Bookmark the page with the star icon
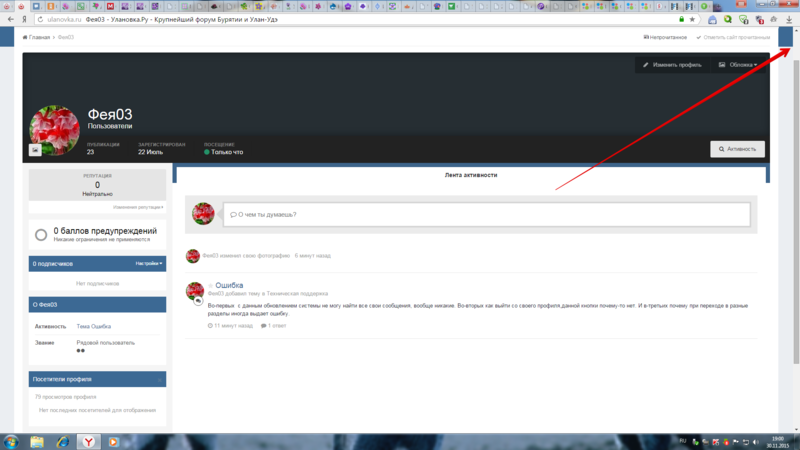 692,19
